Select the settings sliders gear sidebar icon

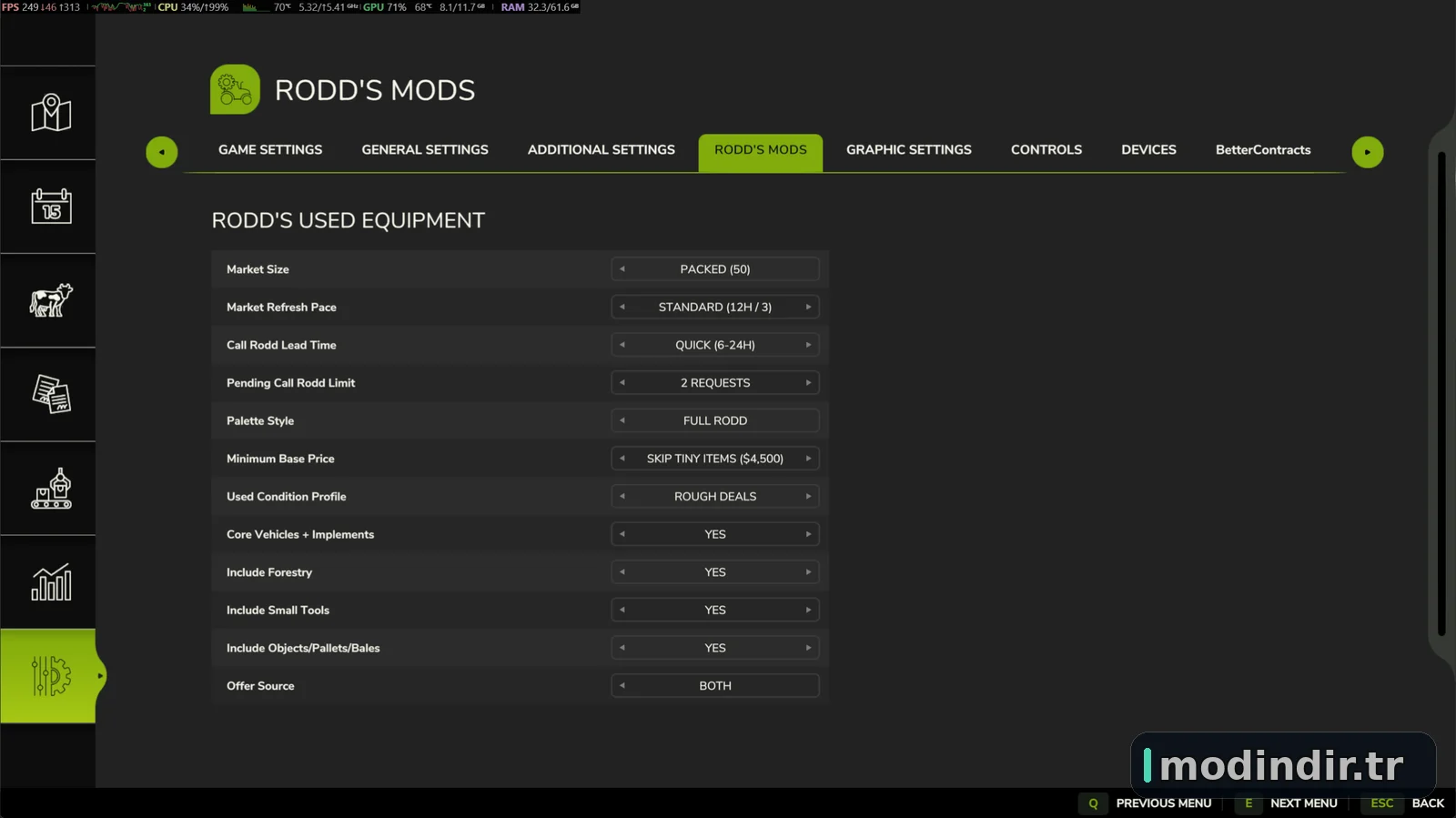click(51, 676)
